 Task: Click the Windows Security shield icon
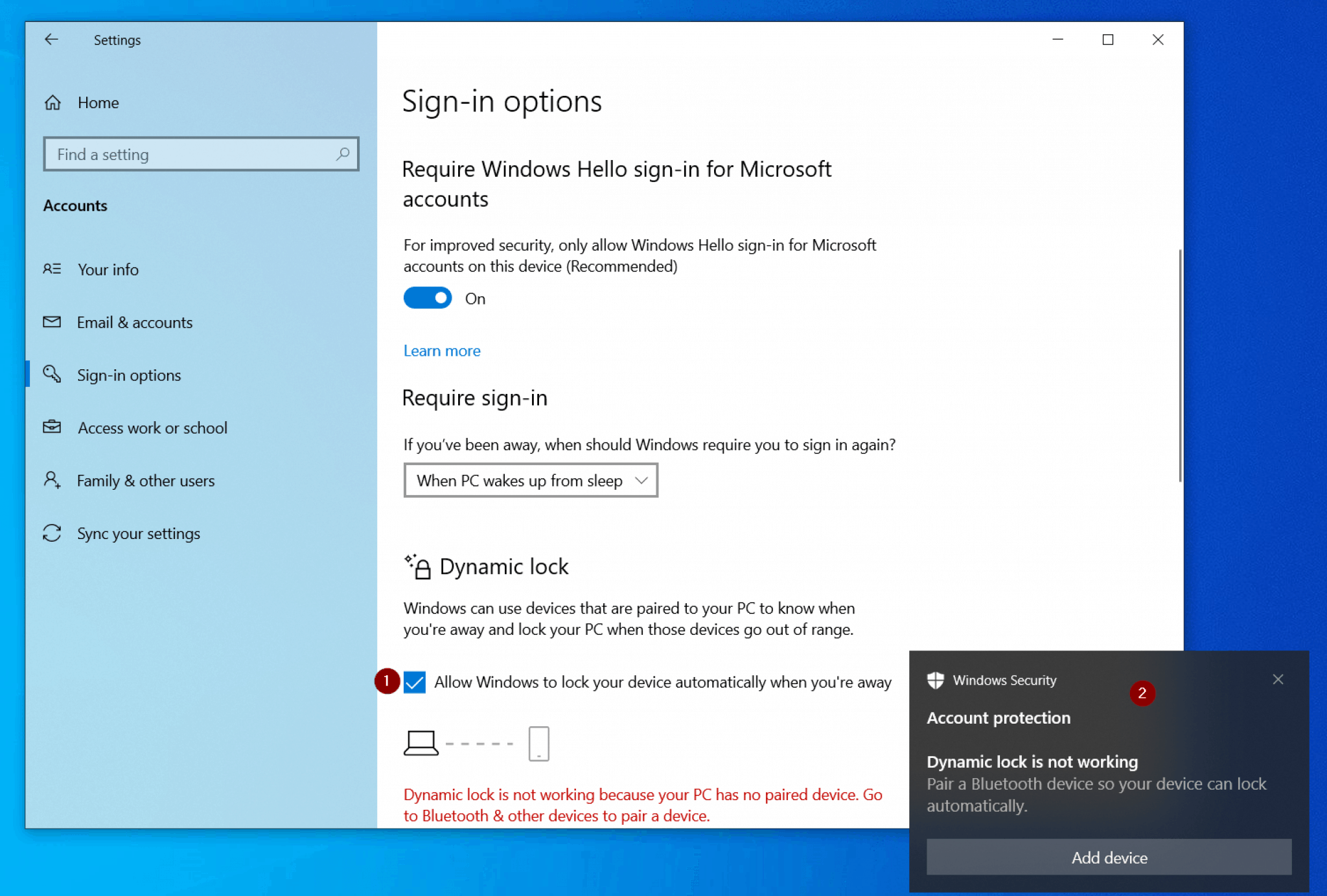935,680
